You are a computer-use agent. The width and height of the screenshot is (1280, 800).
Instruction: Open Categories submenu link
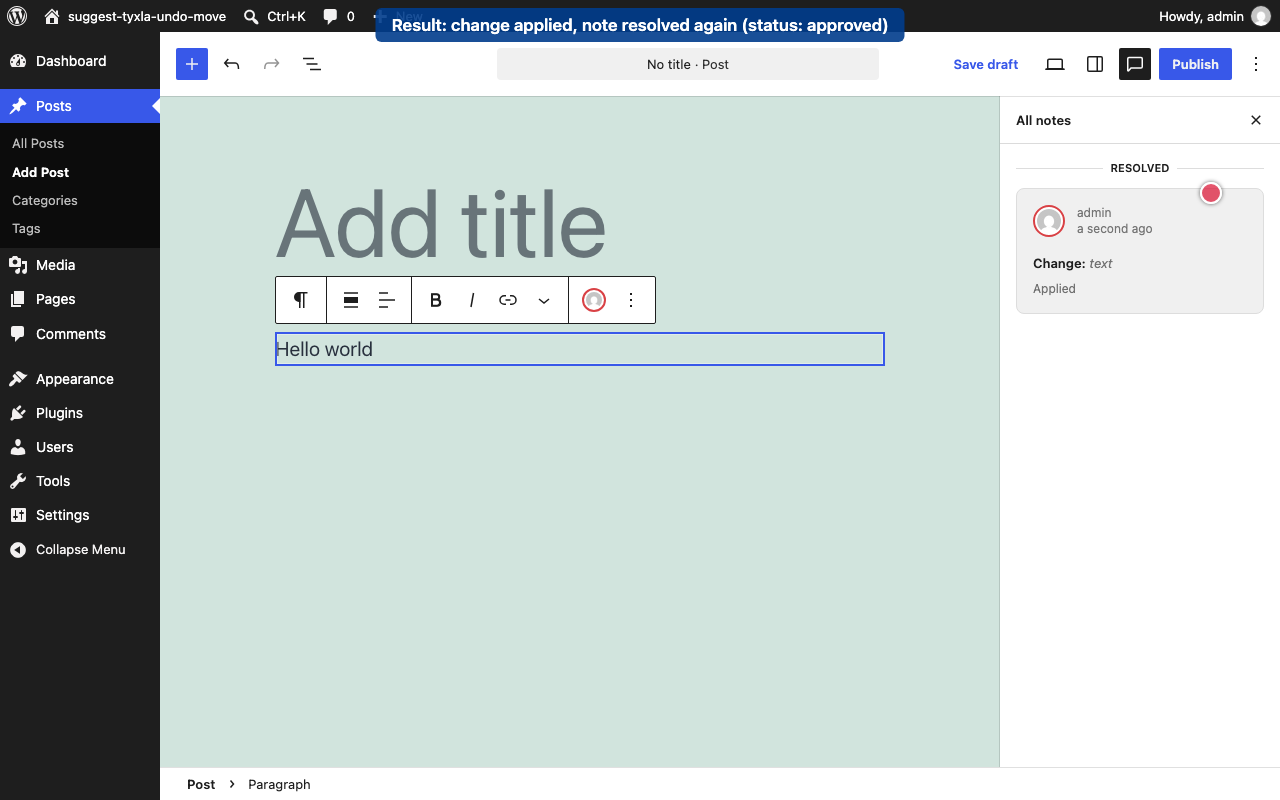(45, 200)
